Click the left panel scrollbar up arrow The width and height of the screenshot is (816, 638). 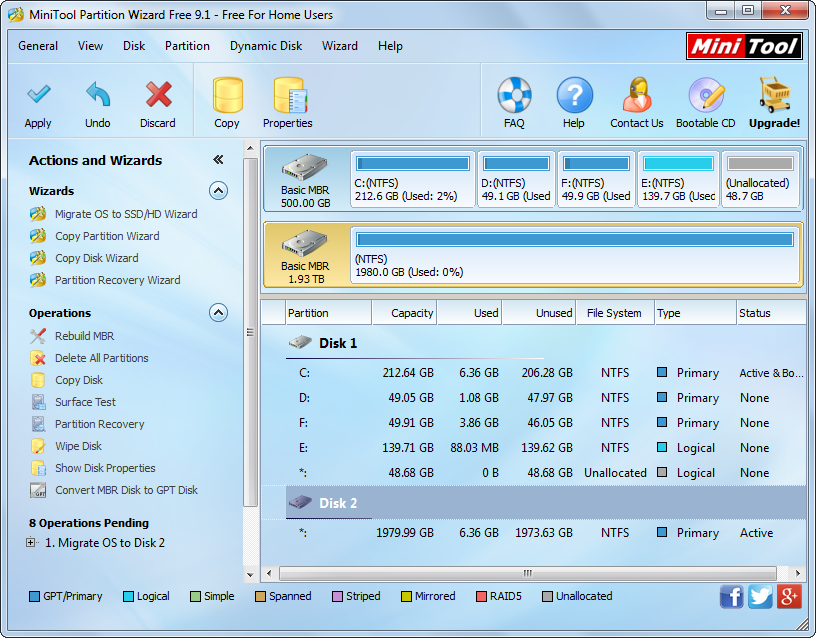(250, 148)
